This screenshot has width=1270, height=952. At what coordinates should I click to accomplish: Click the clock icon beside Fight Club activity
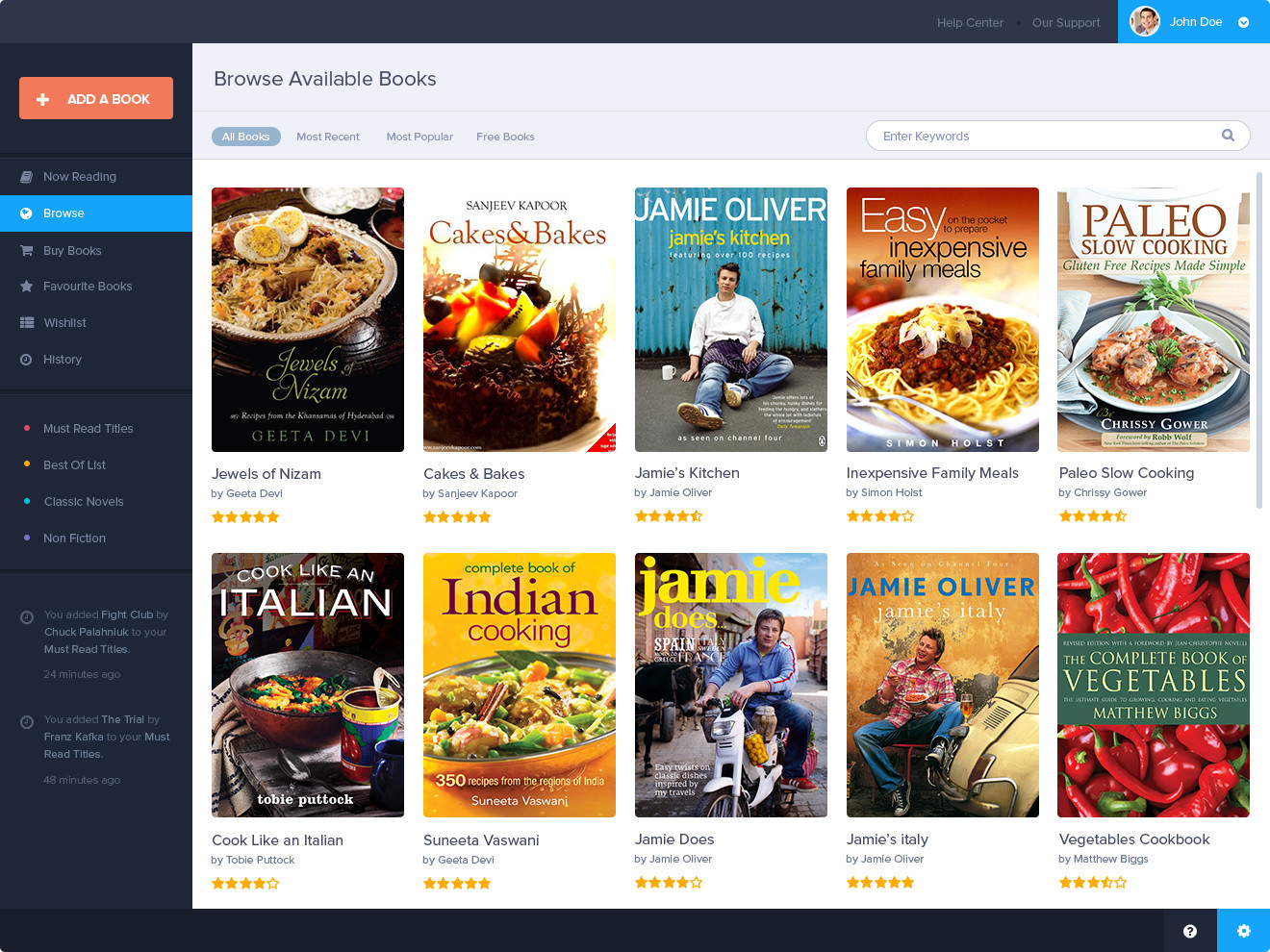tap(27, 616)
